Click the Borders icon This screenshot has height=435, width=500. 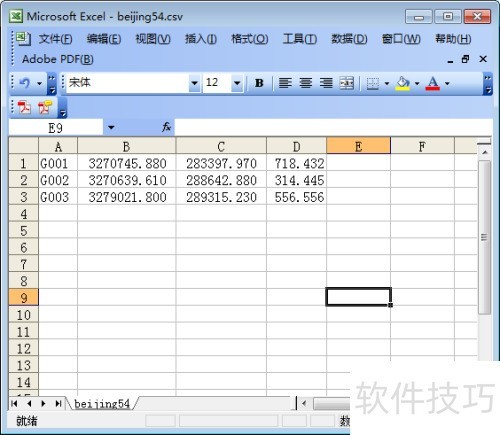click(x=373, y=83)
